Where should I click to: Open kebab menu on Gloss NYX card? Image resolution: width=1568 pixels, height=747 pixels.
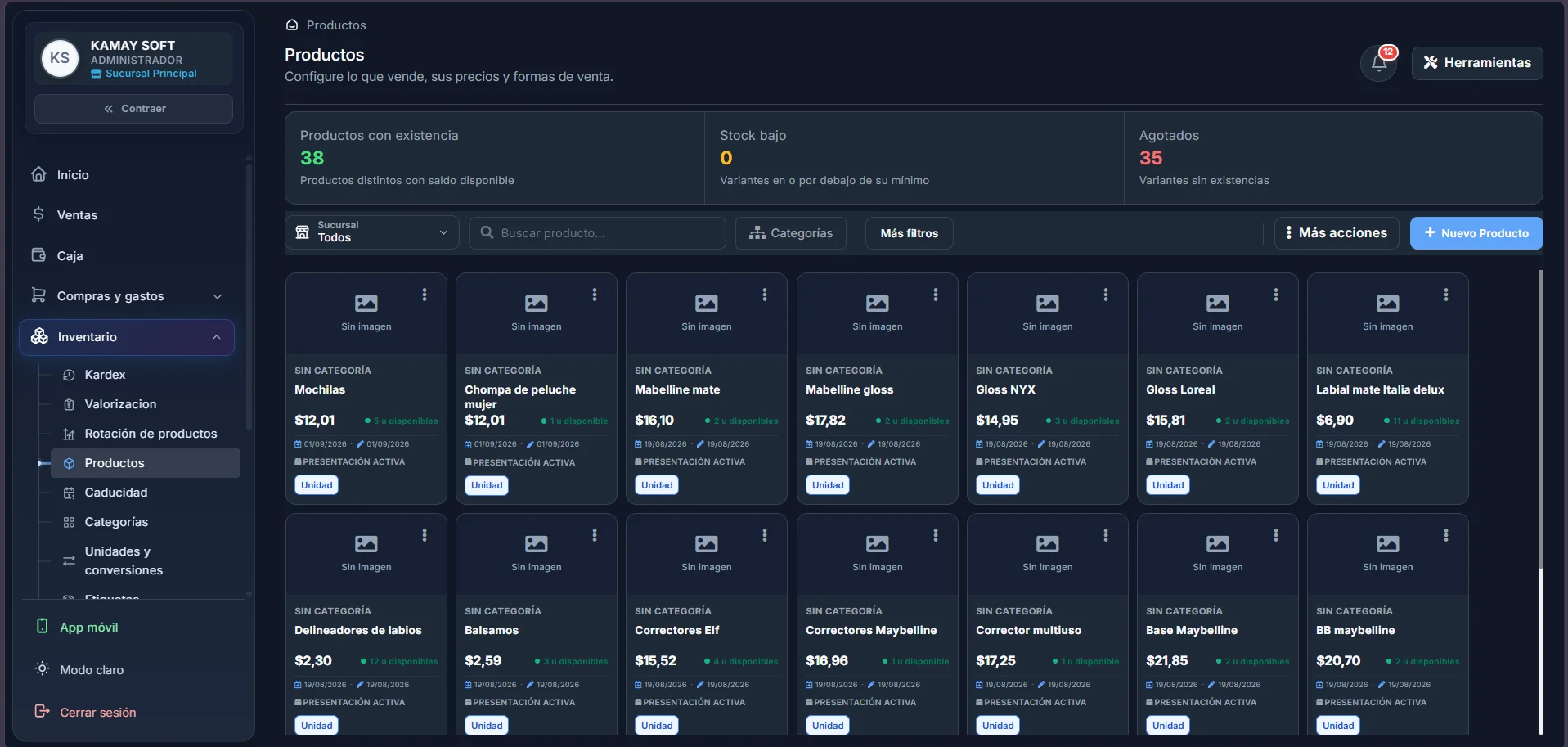[x=1106, y=295]
